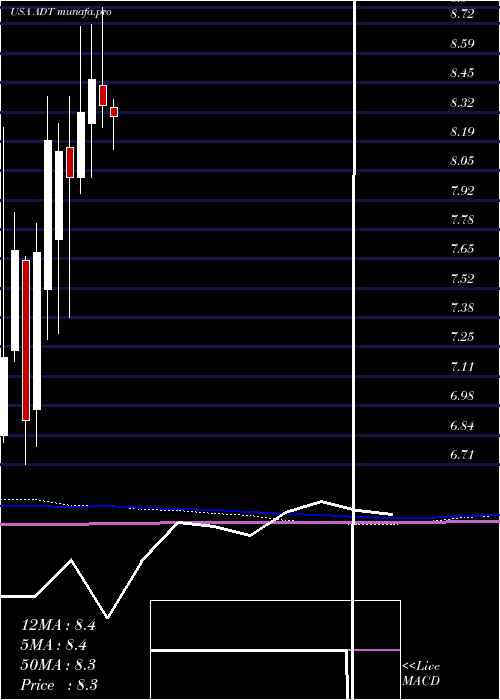
Task: Click the 12MA : 8.4 reading
Action: [x=58, y=625]
